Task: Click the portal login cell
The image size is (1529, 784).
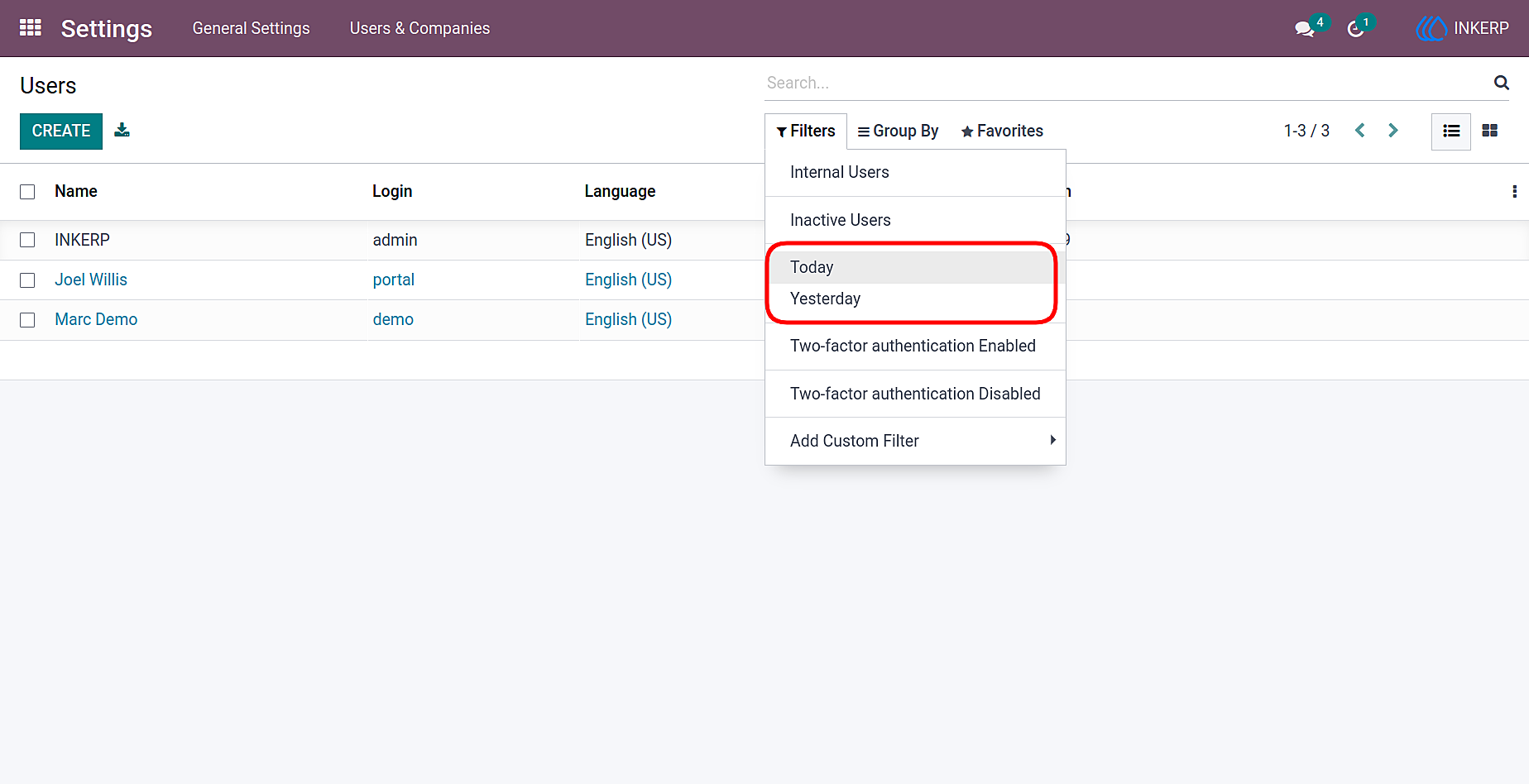Action: (x=393, y=280)
